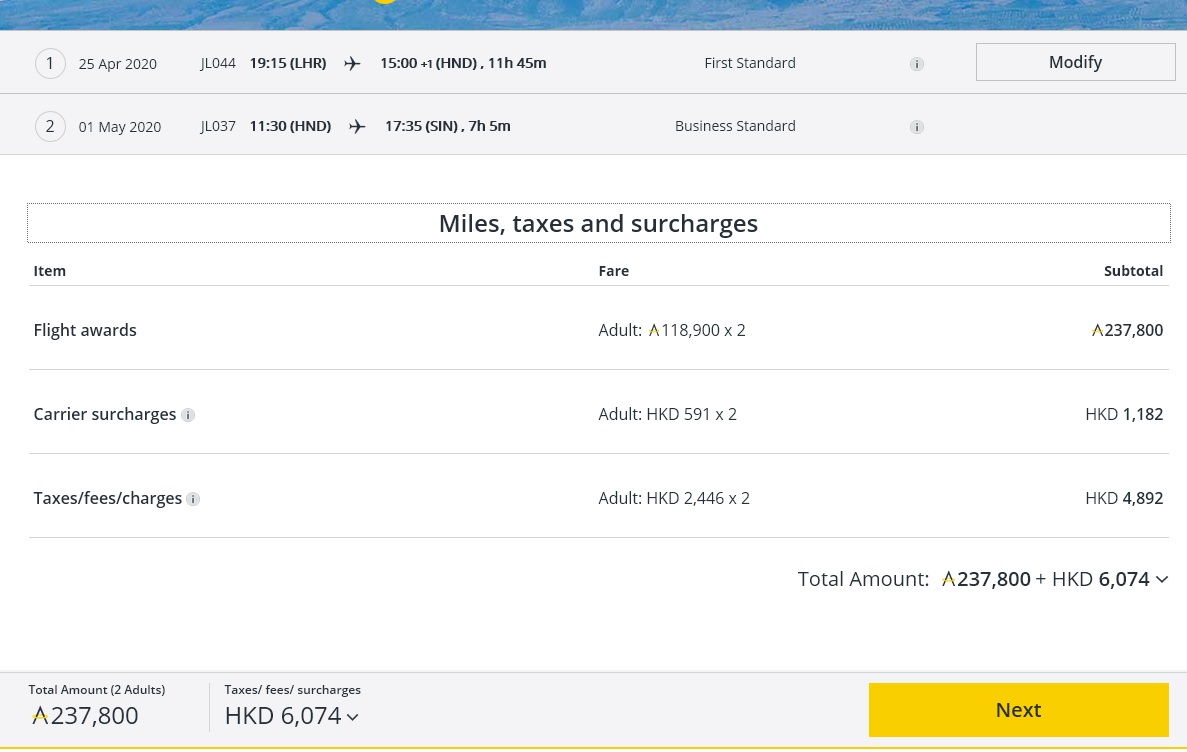Image resolution: width=1187 pixels, height=752 pixels.
Task: Click the info icon next to First Standard
Action: click(916, 64)
